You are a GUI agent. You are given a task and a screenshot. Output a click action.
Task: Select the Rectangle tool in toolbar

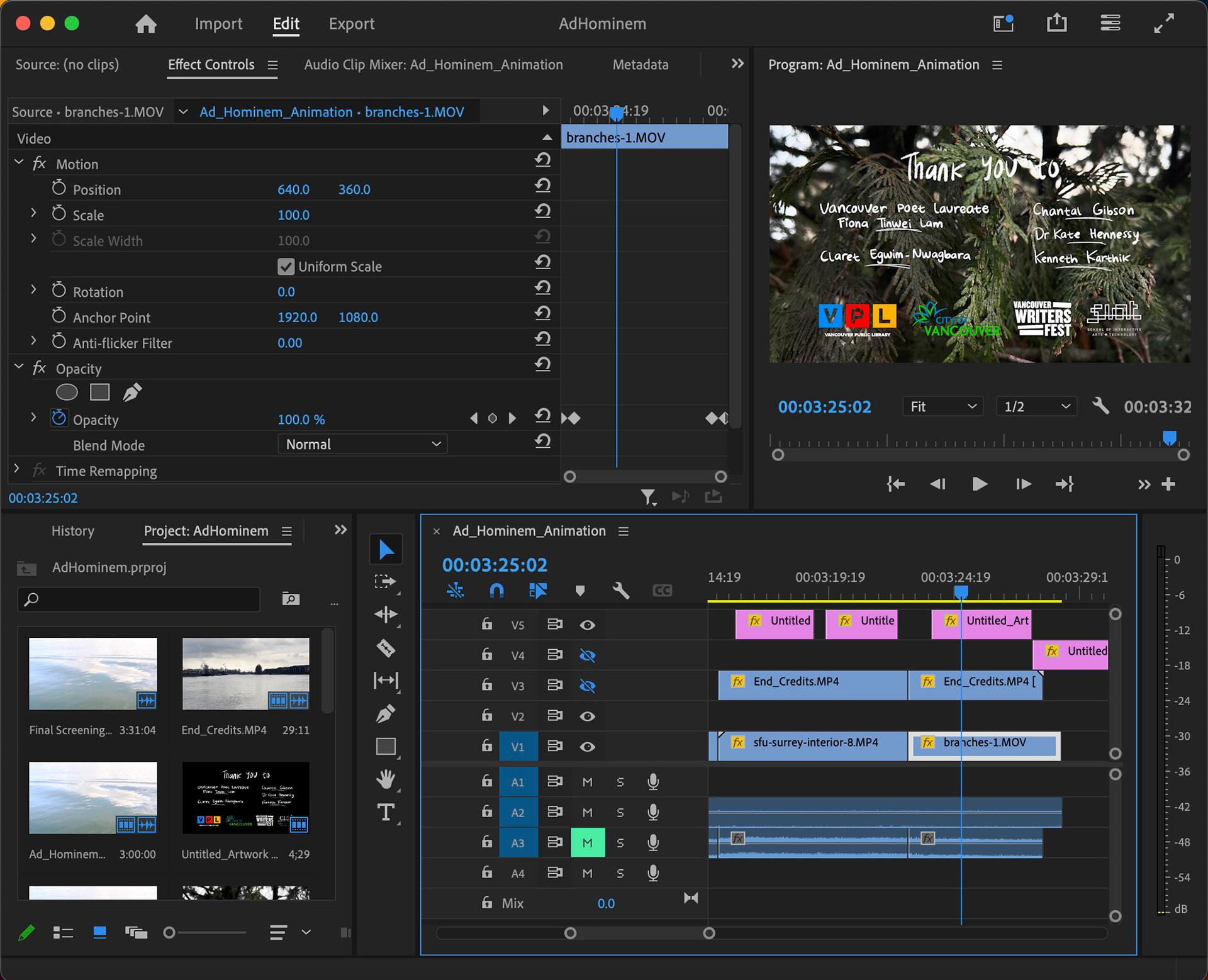tap(386, 746)
